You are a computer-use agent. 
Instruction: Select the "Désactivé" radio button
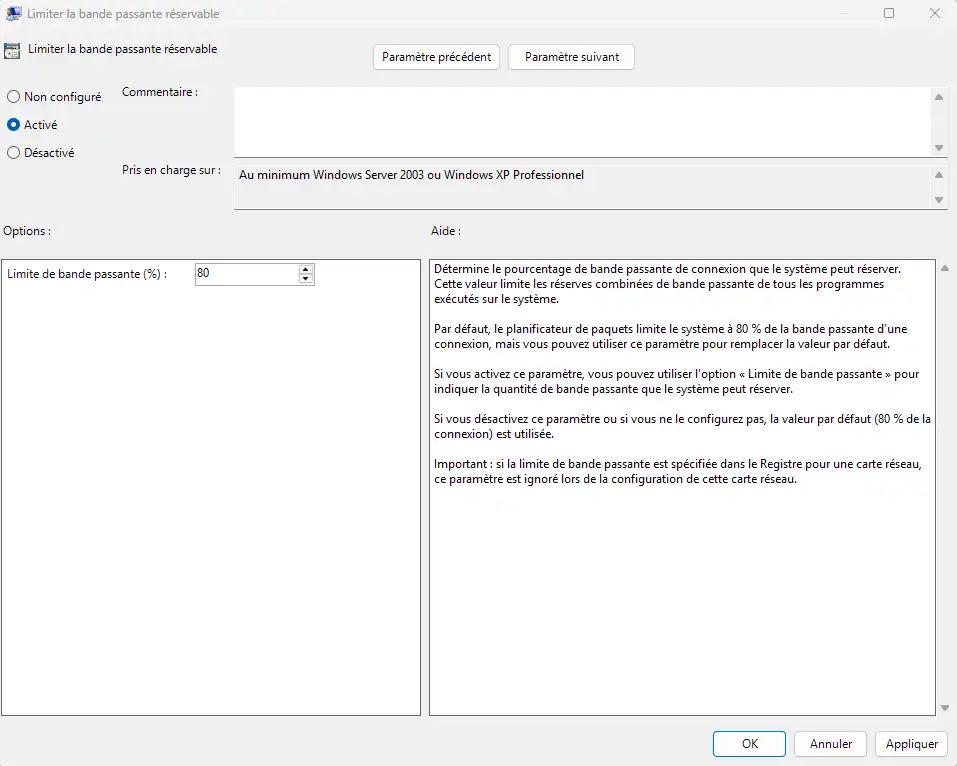11,152
